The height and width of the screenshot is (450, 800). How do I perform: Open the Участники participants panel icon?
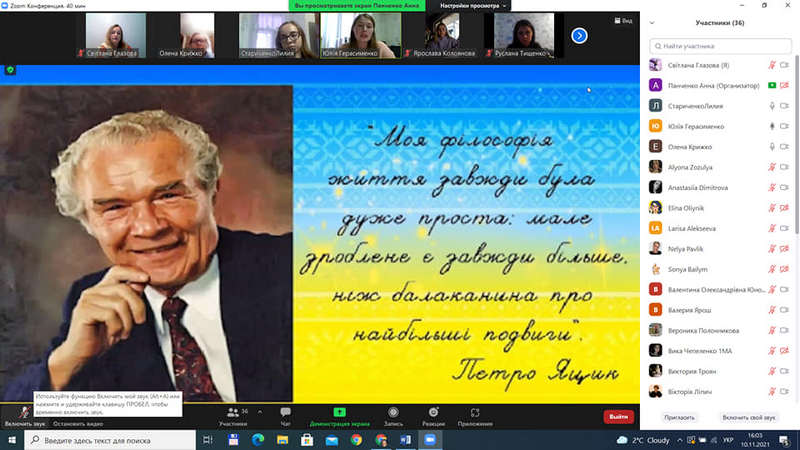tap(233, 412)
